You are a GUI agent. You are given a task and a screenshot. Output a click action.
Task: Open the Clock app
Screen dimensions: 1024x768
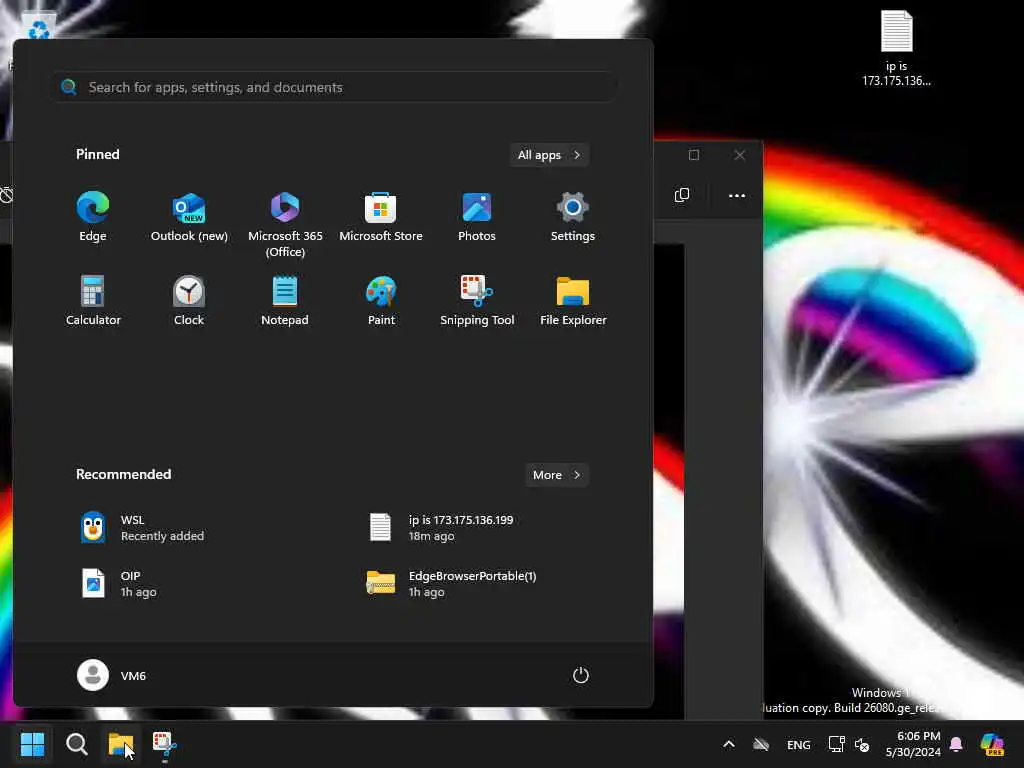click(189, 301)
